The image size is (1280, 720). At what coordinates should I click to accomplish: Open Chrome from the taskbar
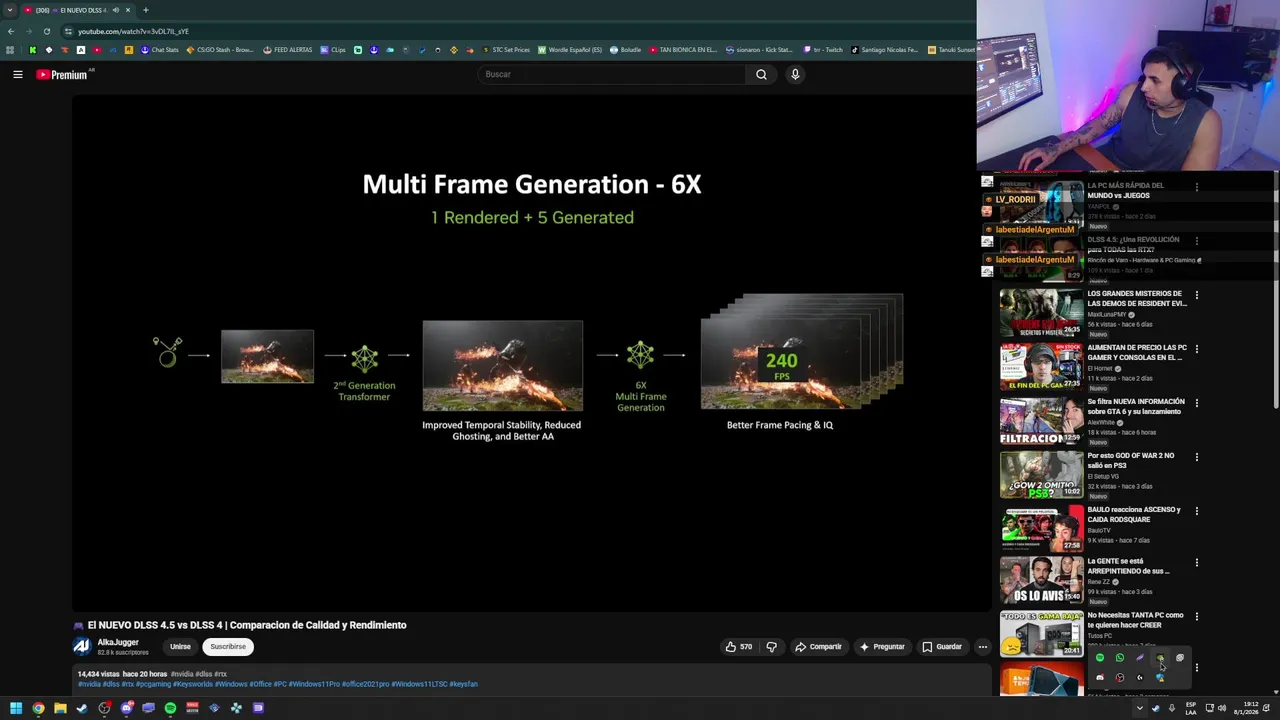38,708
